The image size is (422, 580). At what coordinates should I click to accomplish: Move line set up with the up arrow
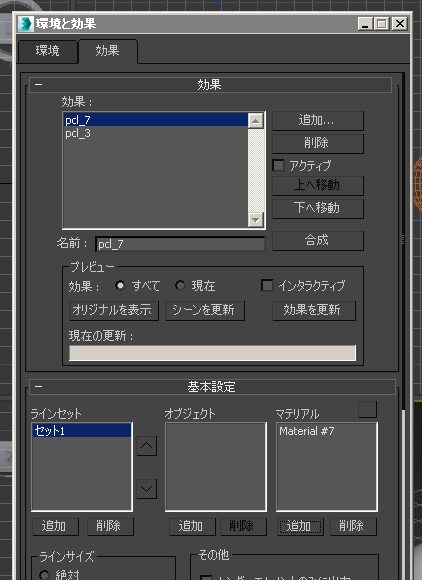pos(146,446)
